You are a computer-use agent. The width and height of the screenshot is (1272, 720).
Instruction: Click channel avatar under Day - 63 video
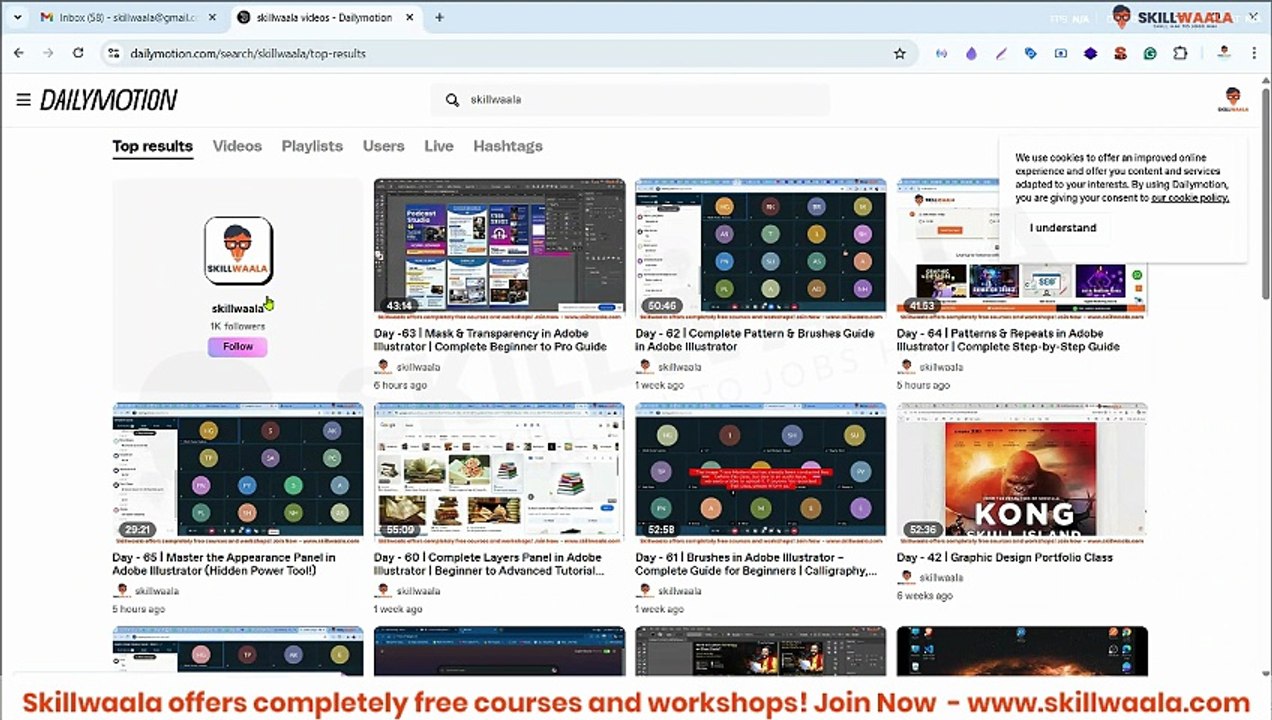point(382,367)
